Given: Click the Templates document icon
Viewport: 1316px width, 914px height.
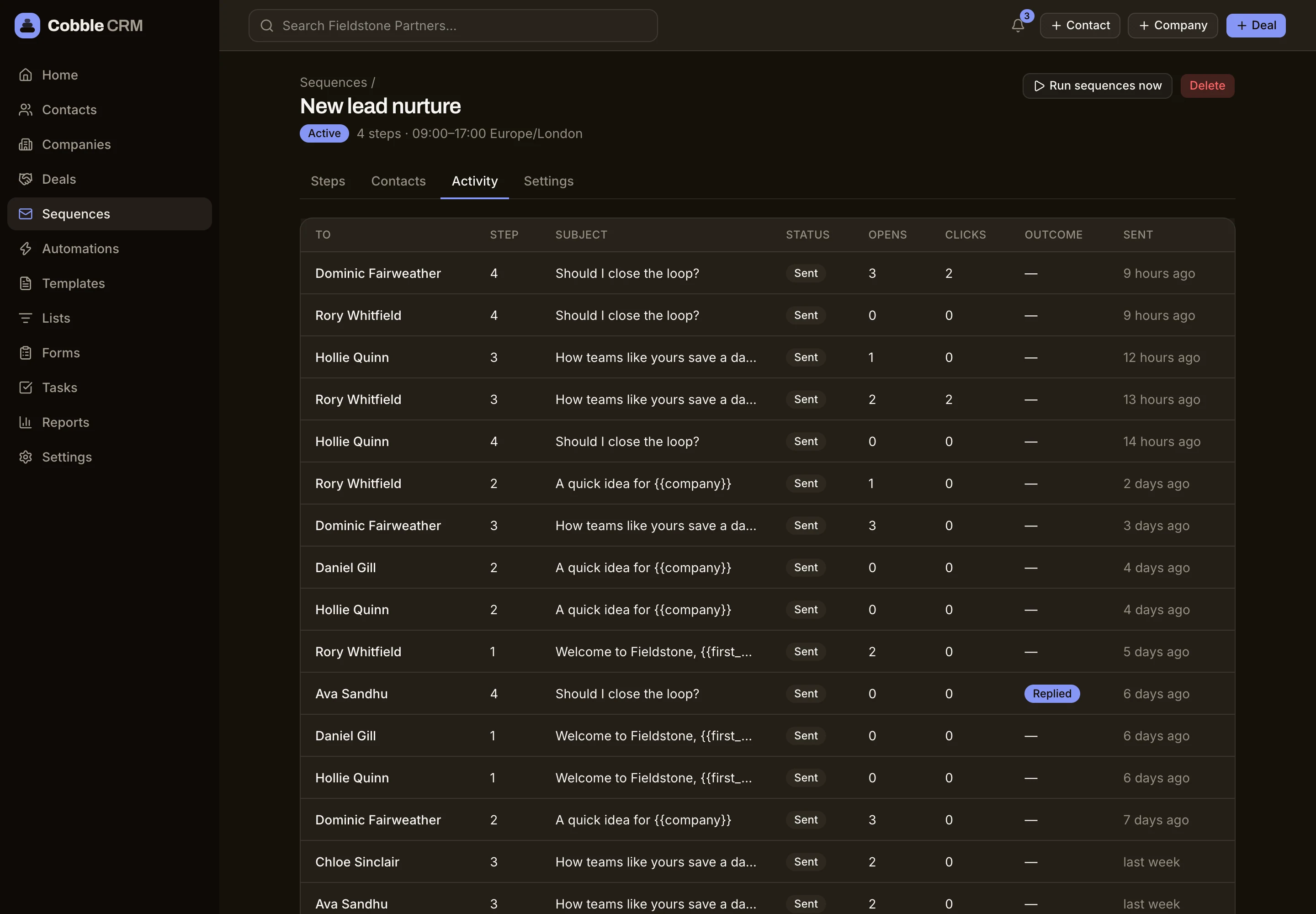Looking at the screenshot, I should [25, 283].
